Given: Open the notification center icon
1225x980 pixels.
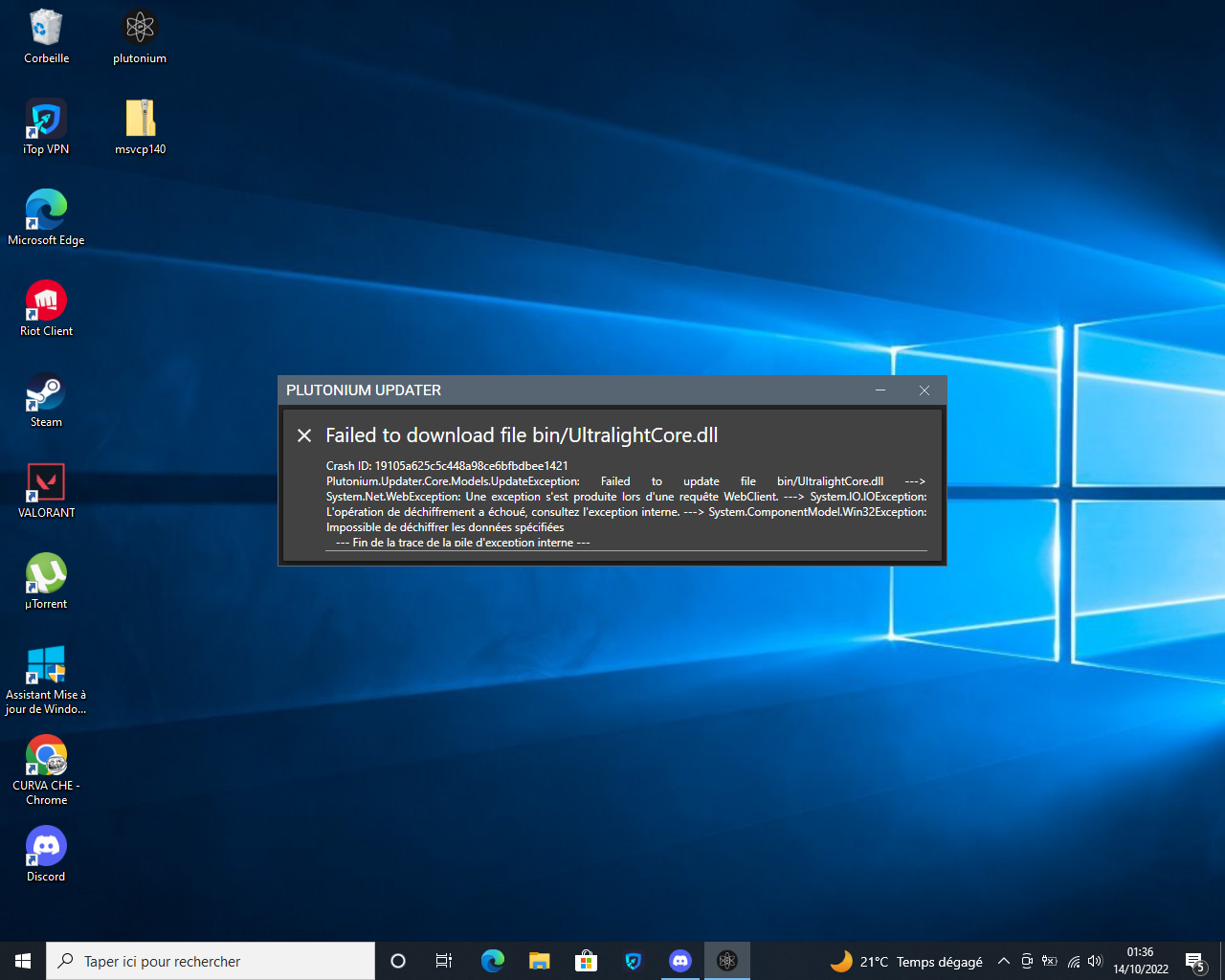Looking at the screenshot, I should pos(1195,962).
